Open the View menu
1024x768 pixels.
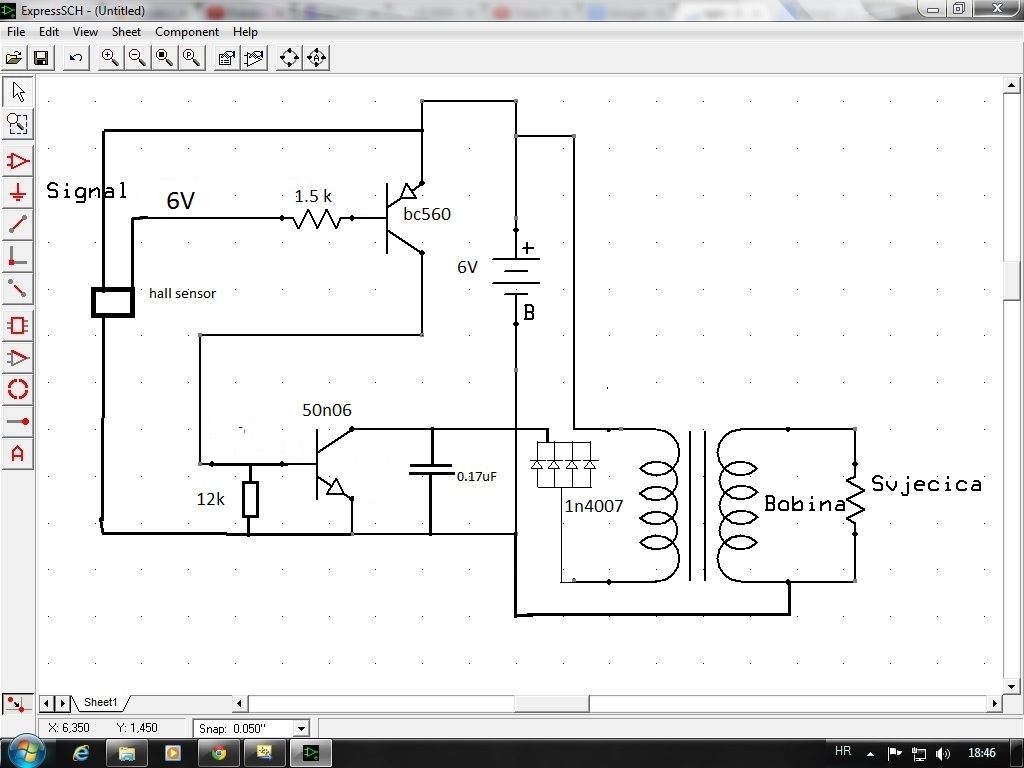point(85,31)
